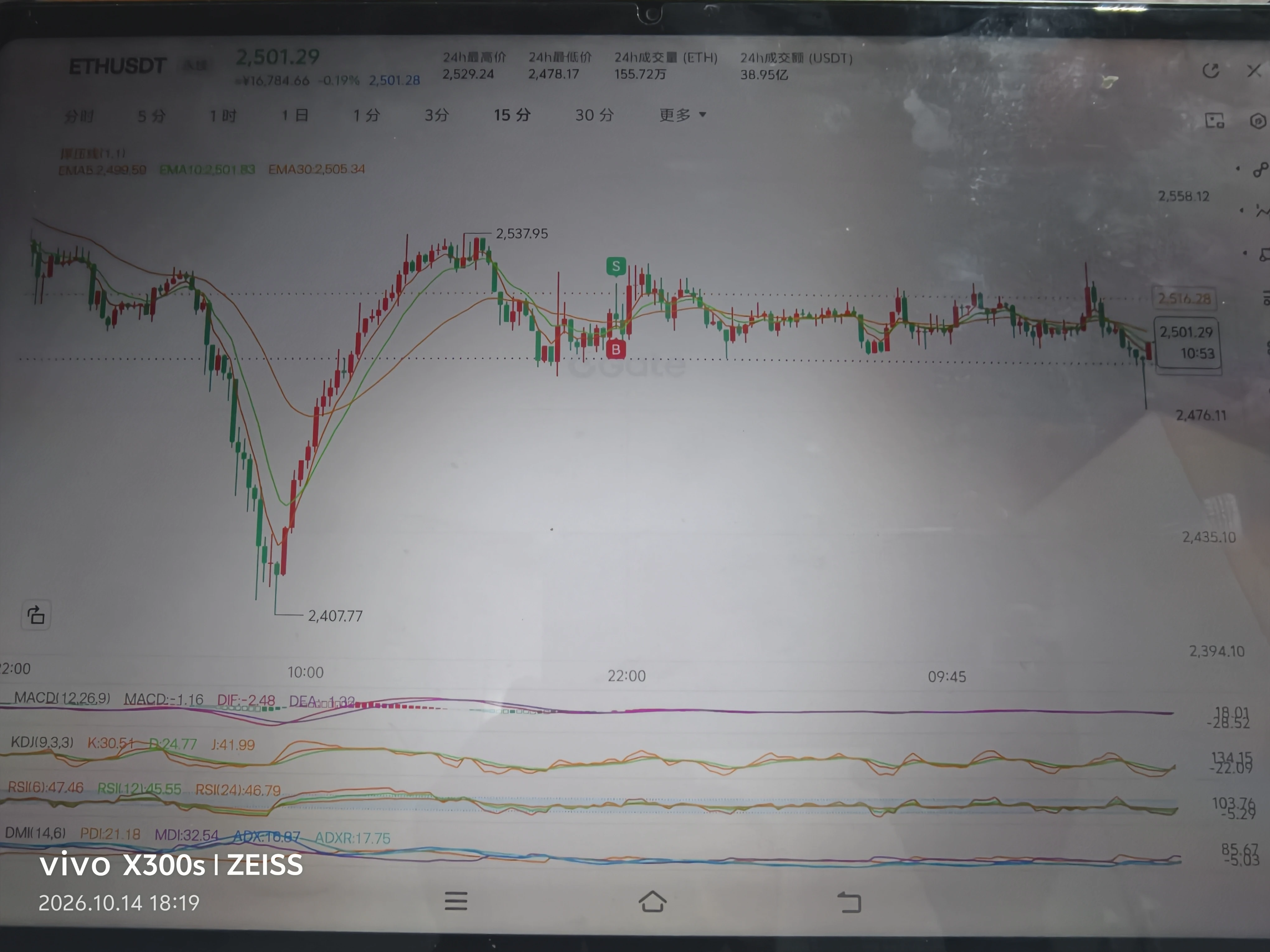
Task: Tap the current price tag showing 10:53
Action: coord(1187,343)
